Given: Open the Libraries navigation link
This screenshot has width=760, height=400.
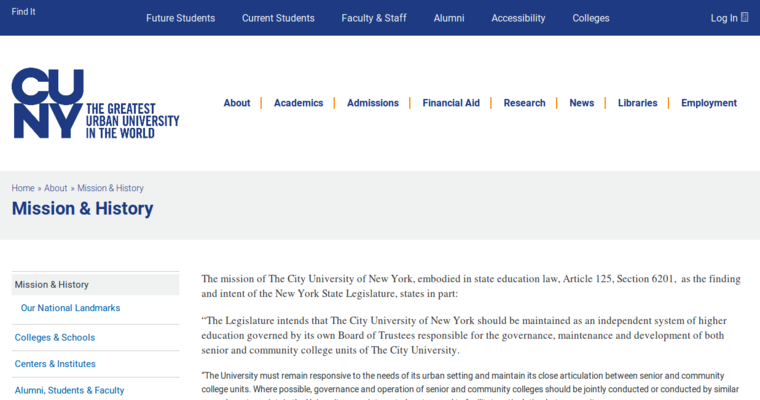Looking at the screenshot, I should [637, 103].
